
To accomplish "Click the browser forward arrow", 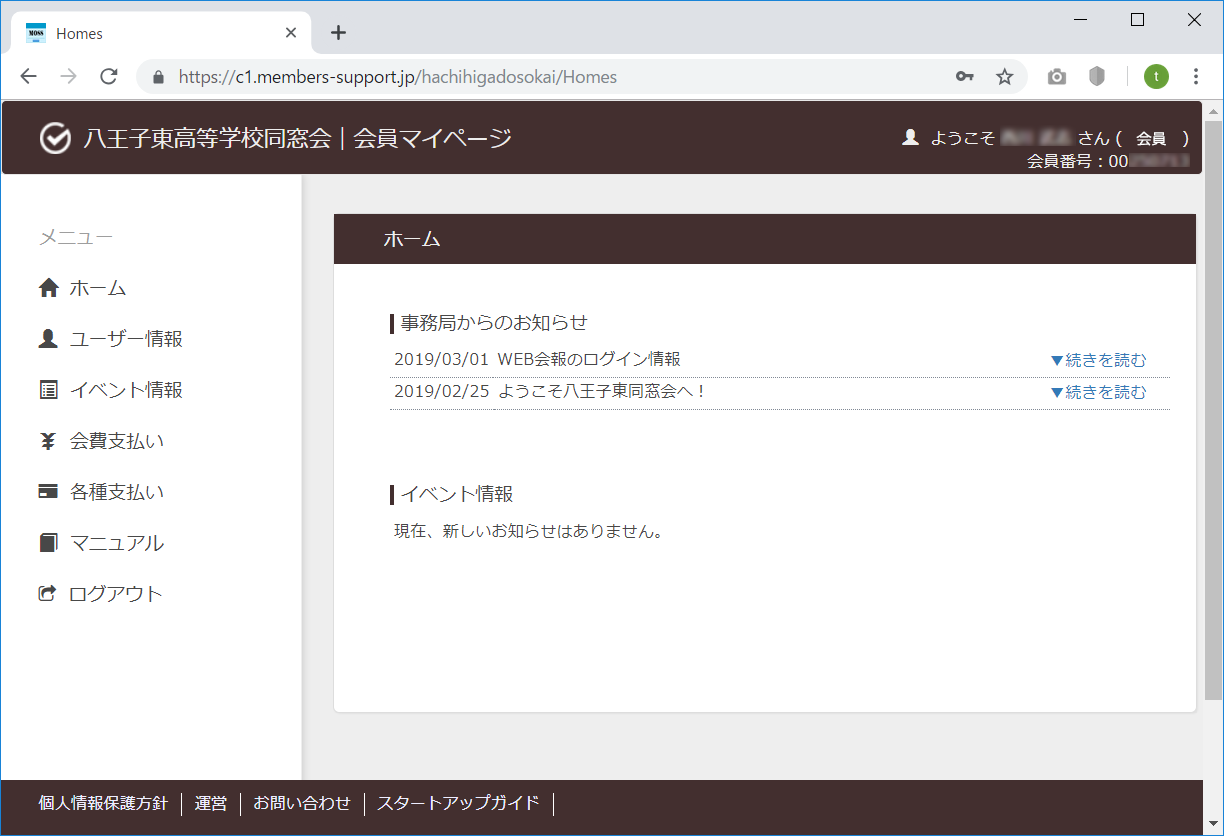I will point(68,77).
